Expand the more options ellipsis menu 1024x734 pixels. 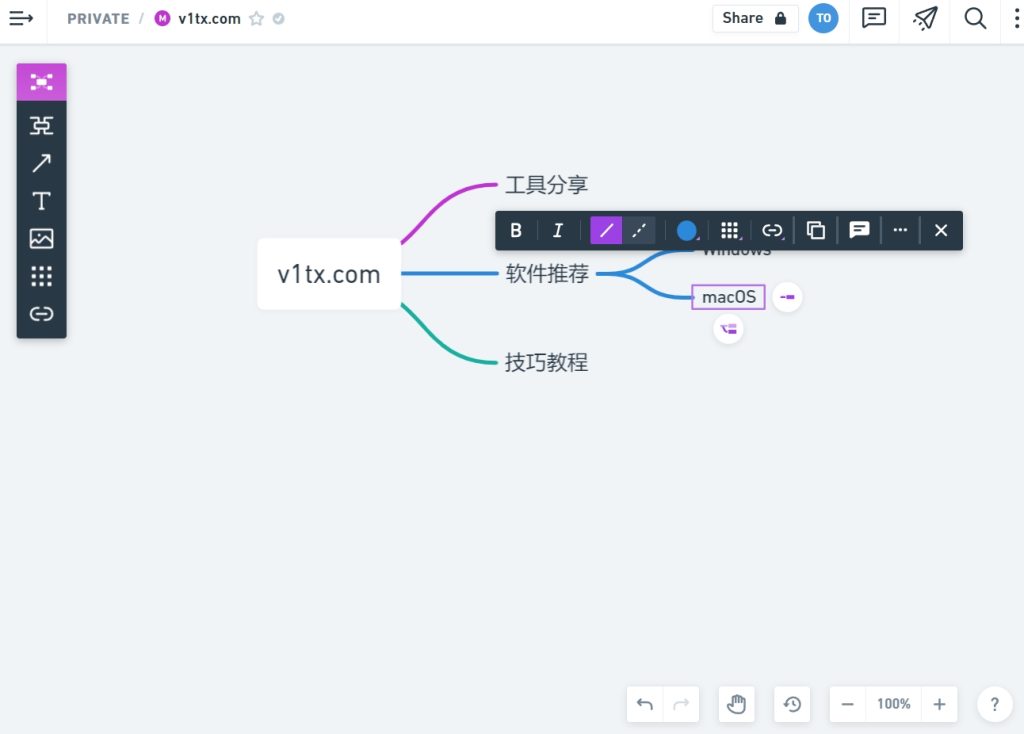900,231
